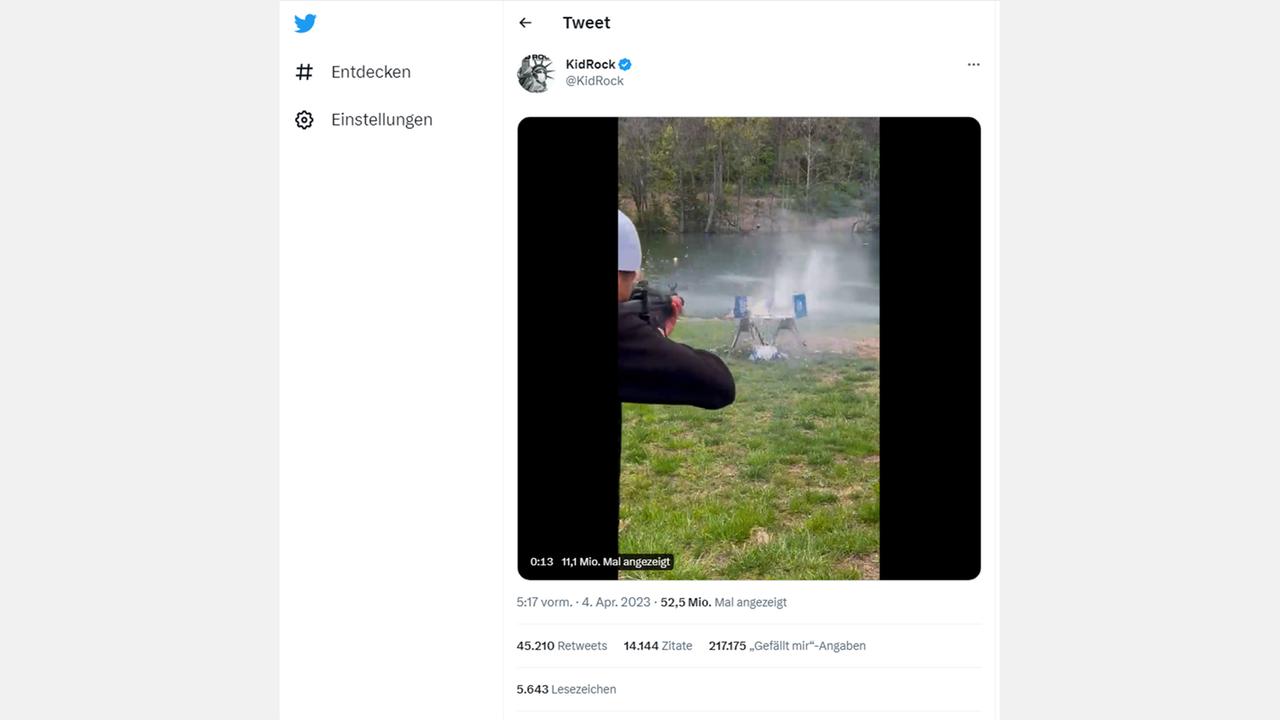
Task: Open the Entdecken page
Action: (370, 71)
